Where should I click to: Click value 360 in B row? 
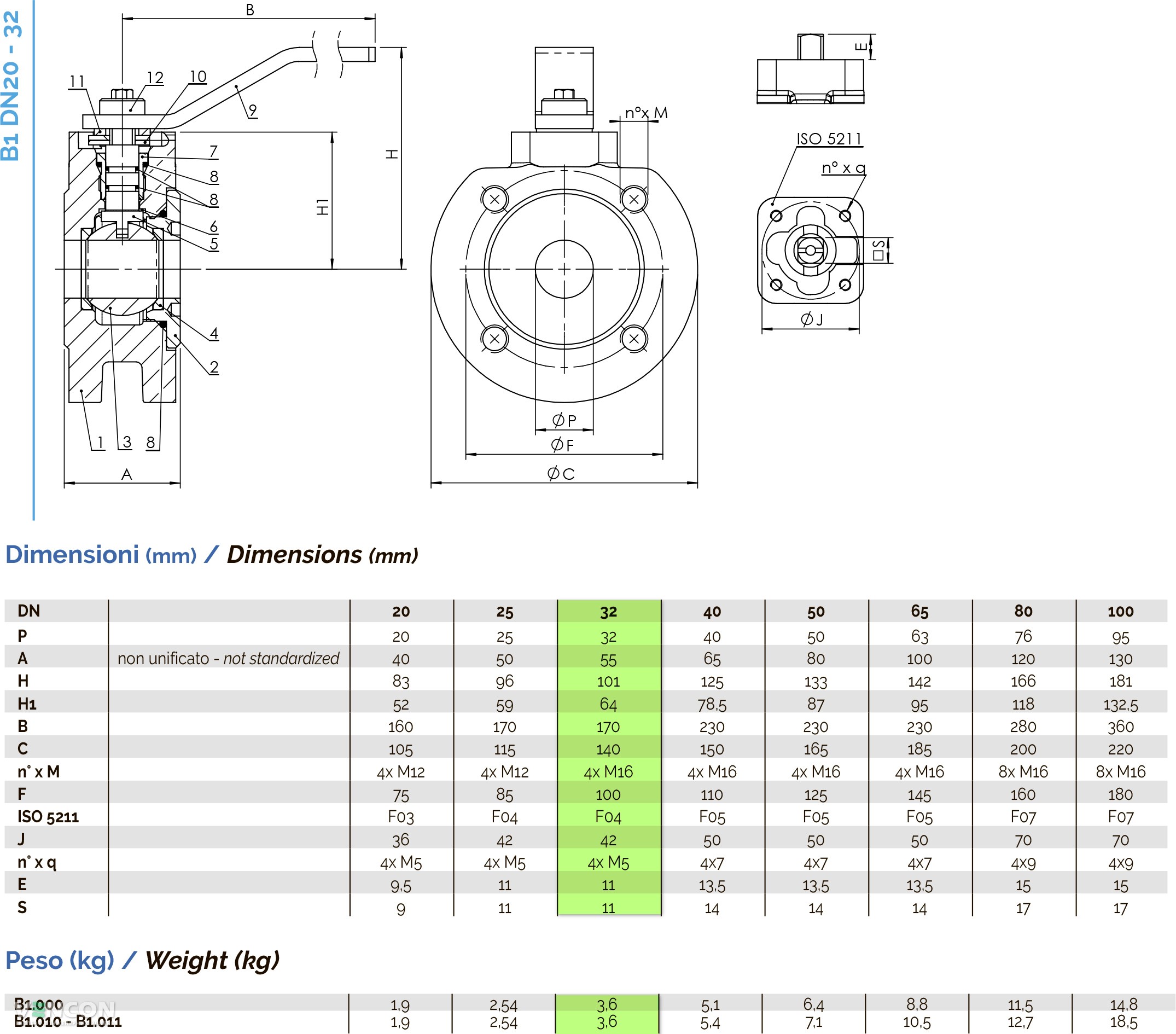[x=1120, y=726]
